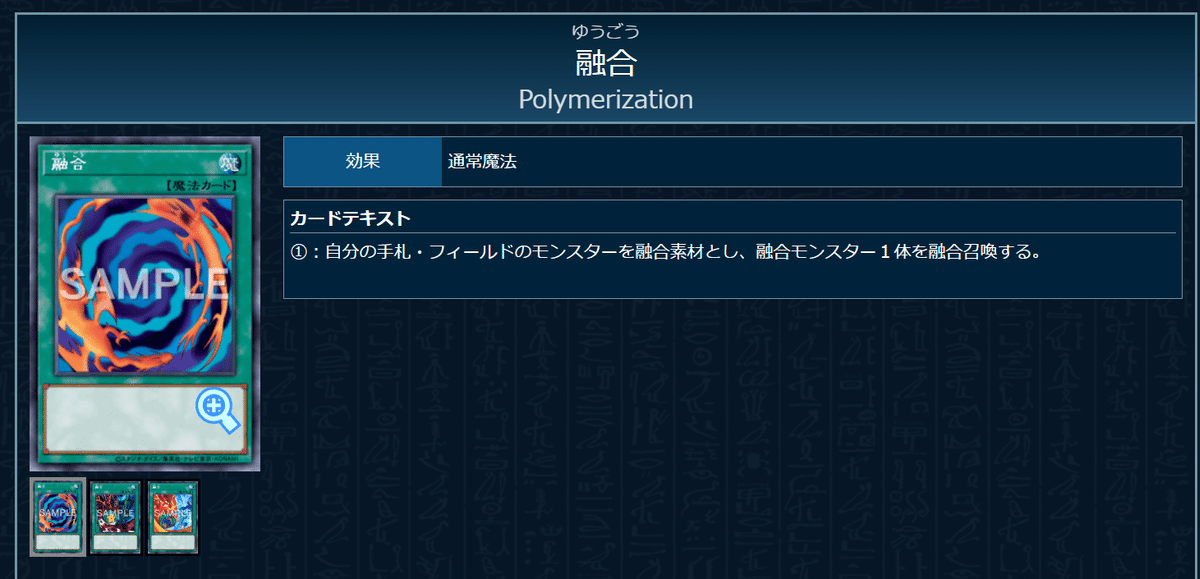Click the カードテキスト heading
This screenshot has width=1200, height=579.
[x=350, y=218]
